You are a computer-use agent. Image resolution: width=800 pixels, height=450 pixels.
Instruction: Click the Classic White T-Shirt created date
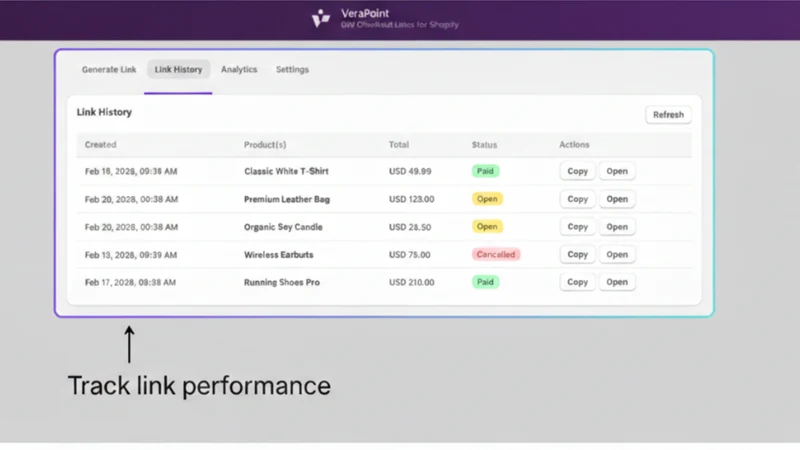tap(131, 171)
